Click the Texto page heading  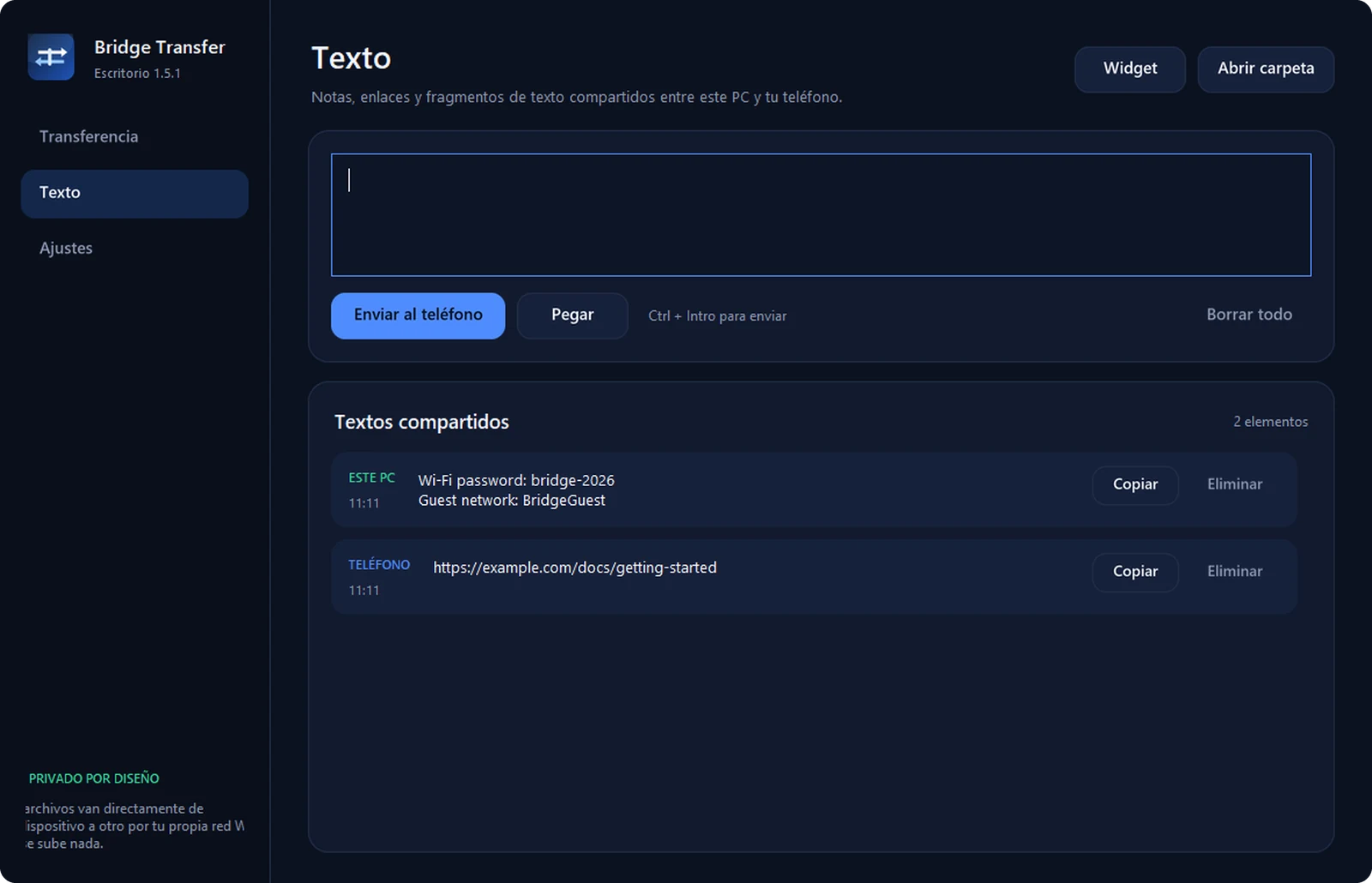(x=351, y=58)
